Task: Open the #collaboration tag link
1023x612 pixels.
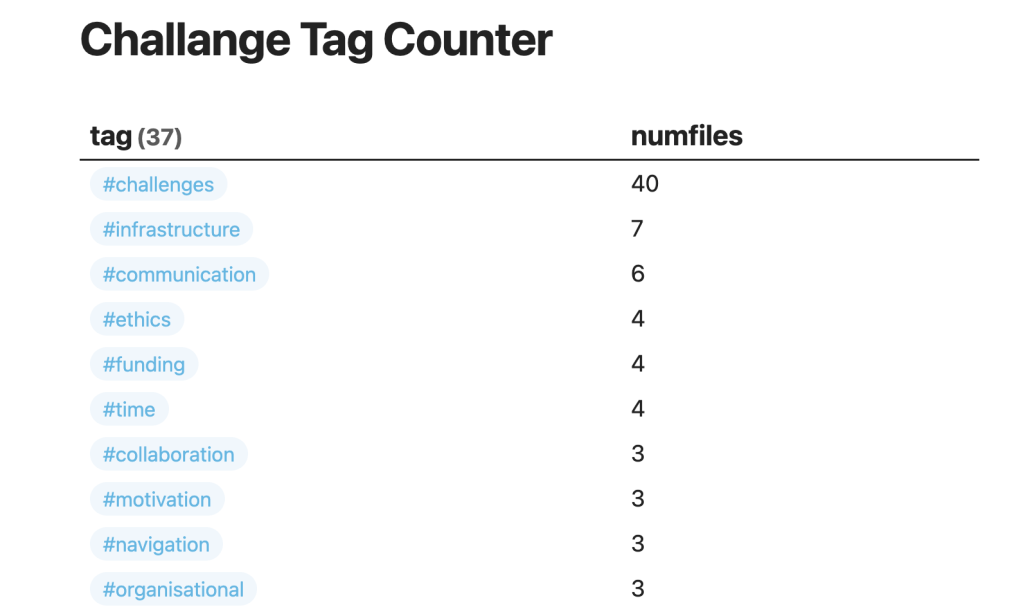Action: 168,455
